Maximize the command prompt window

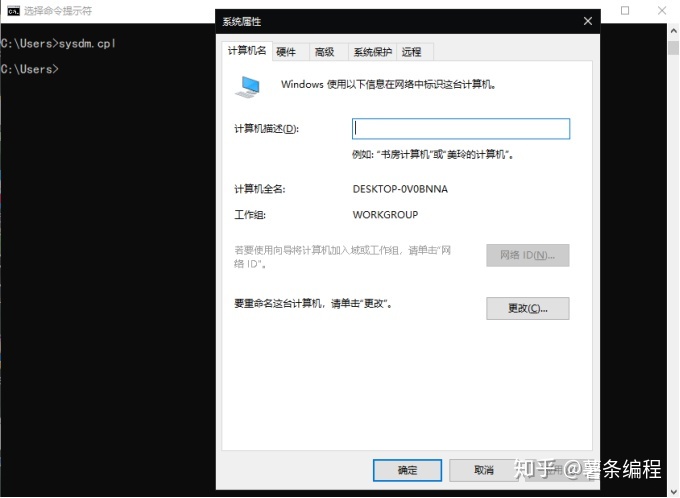coord(625,10)
